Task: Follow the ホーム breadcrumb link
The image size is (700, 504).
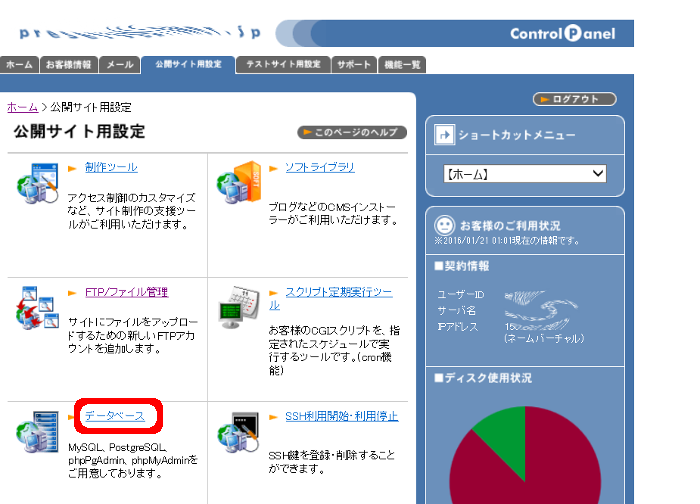Action: pyautogui.click(x=23, y=107)
